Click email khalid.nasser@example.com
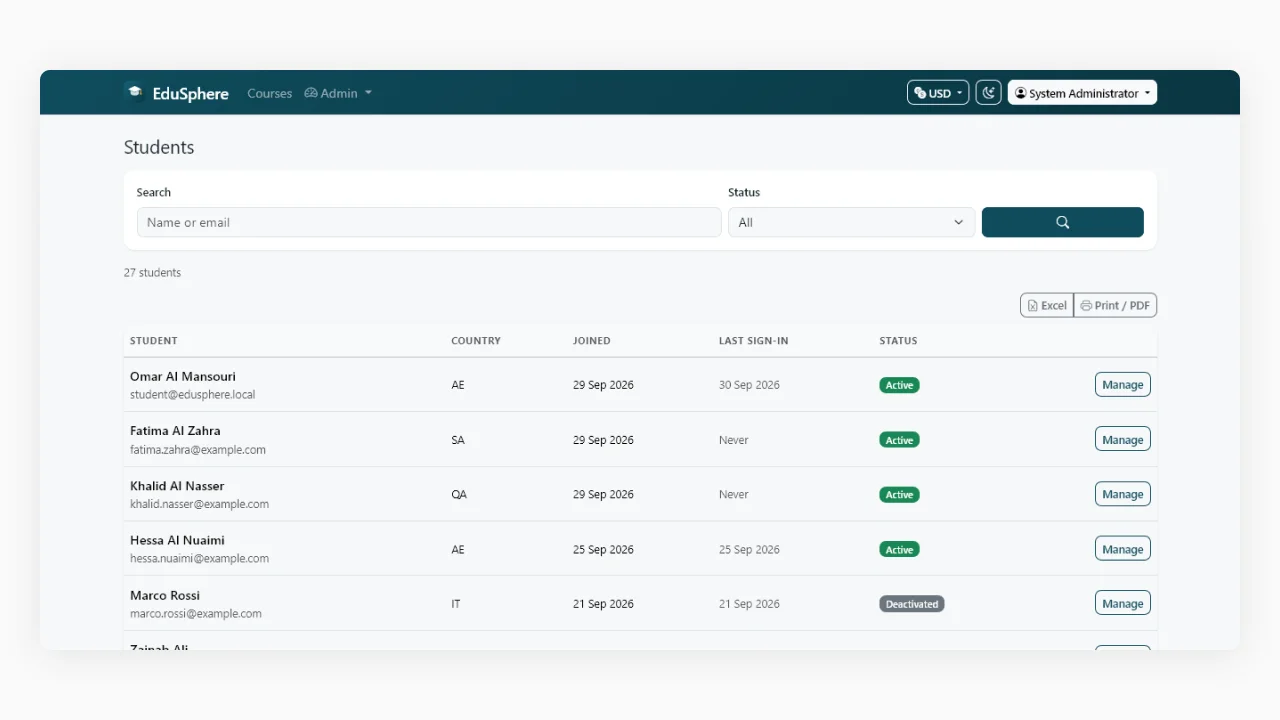The width and height of the screenshot is (1280, 720). (x=199, y=504)
